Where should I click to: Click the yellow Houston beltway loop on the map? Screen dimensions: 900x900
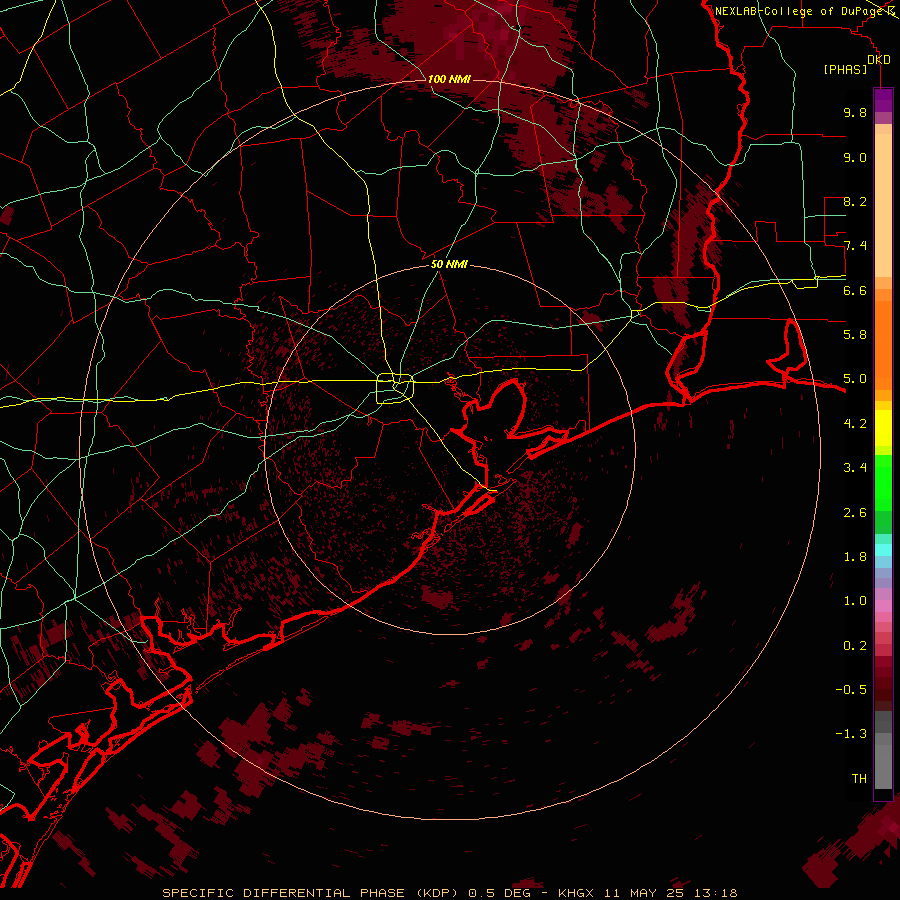click(395, 389)
